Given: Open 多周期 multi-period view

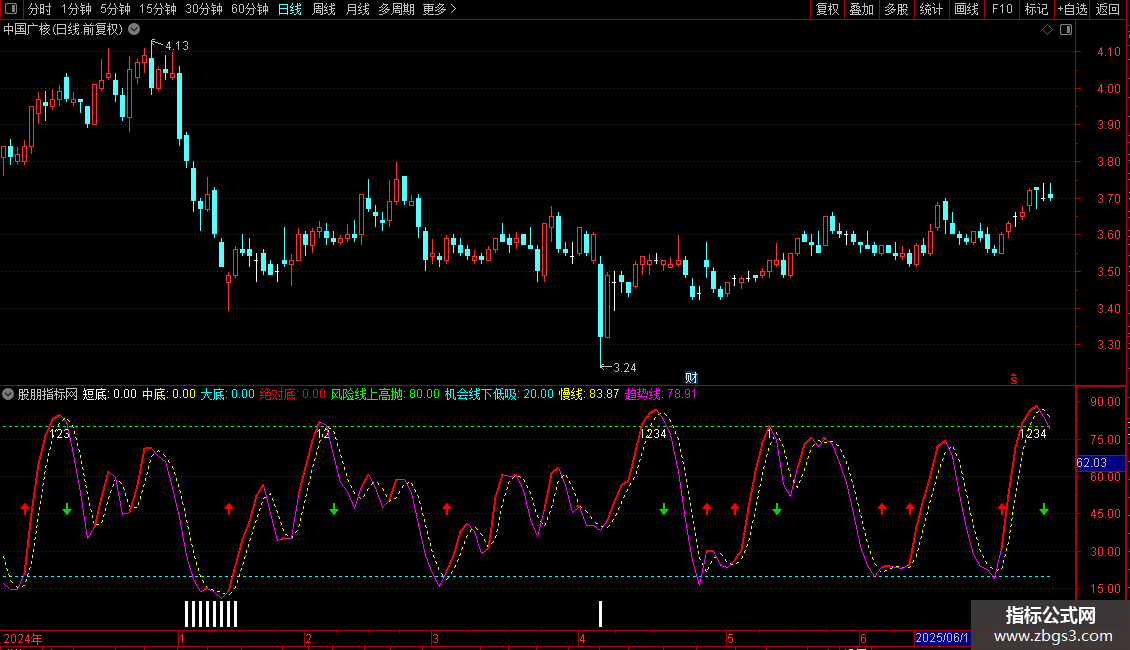Looking at the screenshot, I should click(396, 9).
